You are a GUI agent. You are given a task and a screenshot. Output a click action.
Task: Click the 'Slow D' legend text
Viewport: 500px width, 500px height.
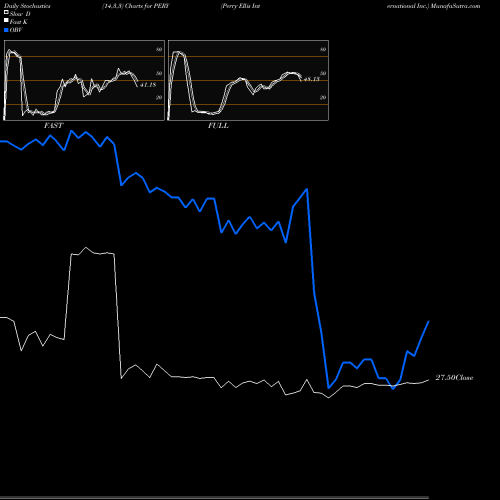[20, 14]
